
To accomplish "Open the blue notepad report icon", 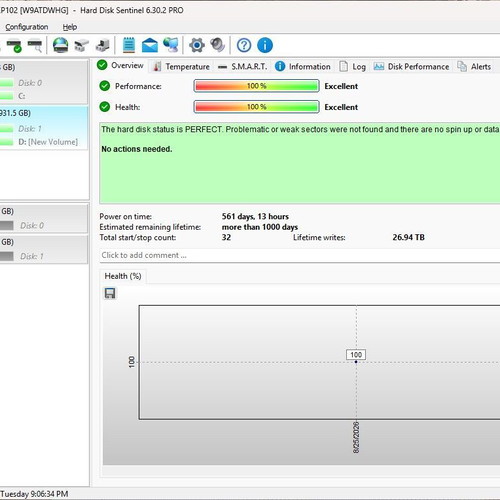I will tap(129, 45).
